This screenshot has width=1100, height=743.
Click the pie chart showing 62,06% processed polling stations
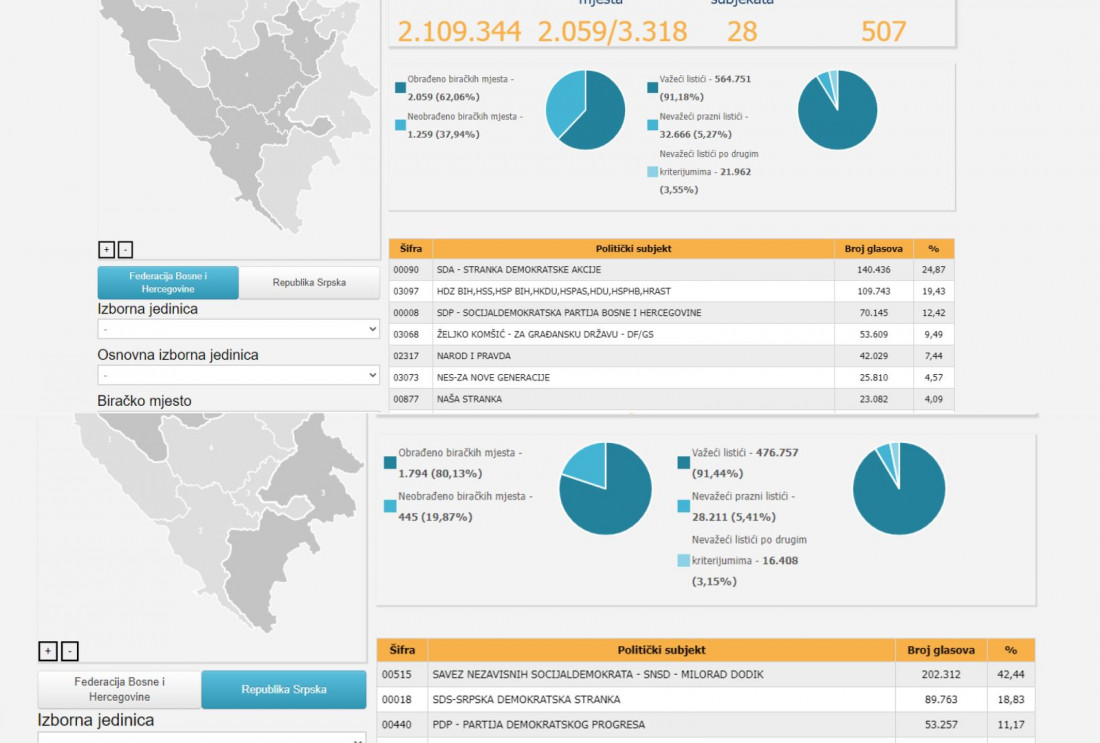coord(585,110)
